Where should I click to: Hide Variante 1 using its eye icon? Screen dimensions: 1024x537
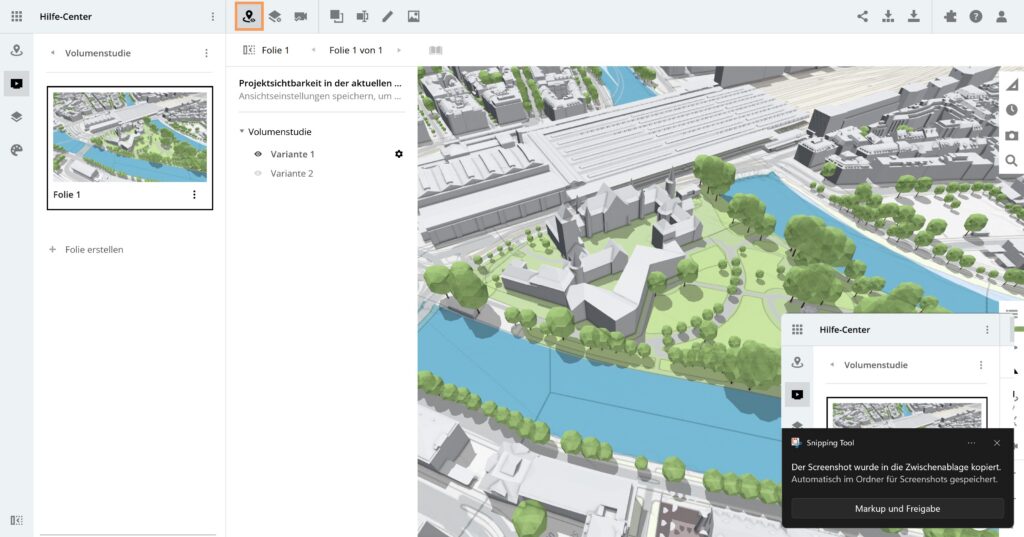tap(258, 154)
